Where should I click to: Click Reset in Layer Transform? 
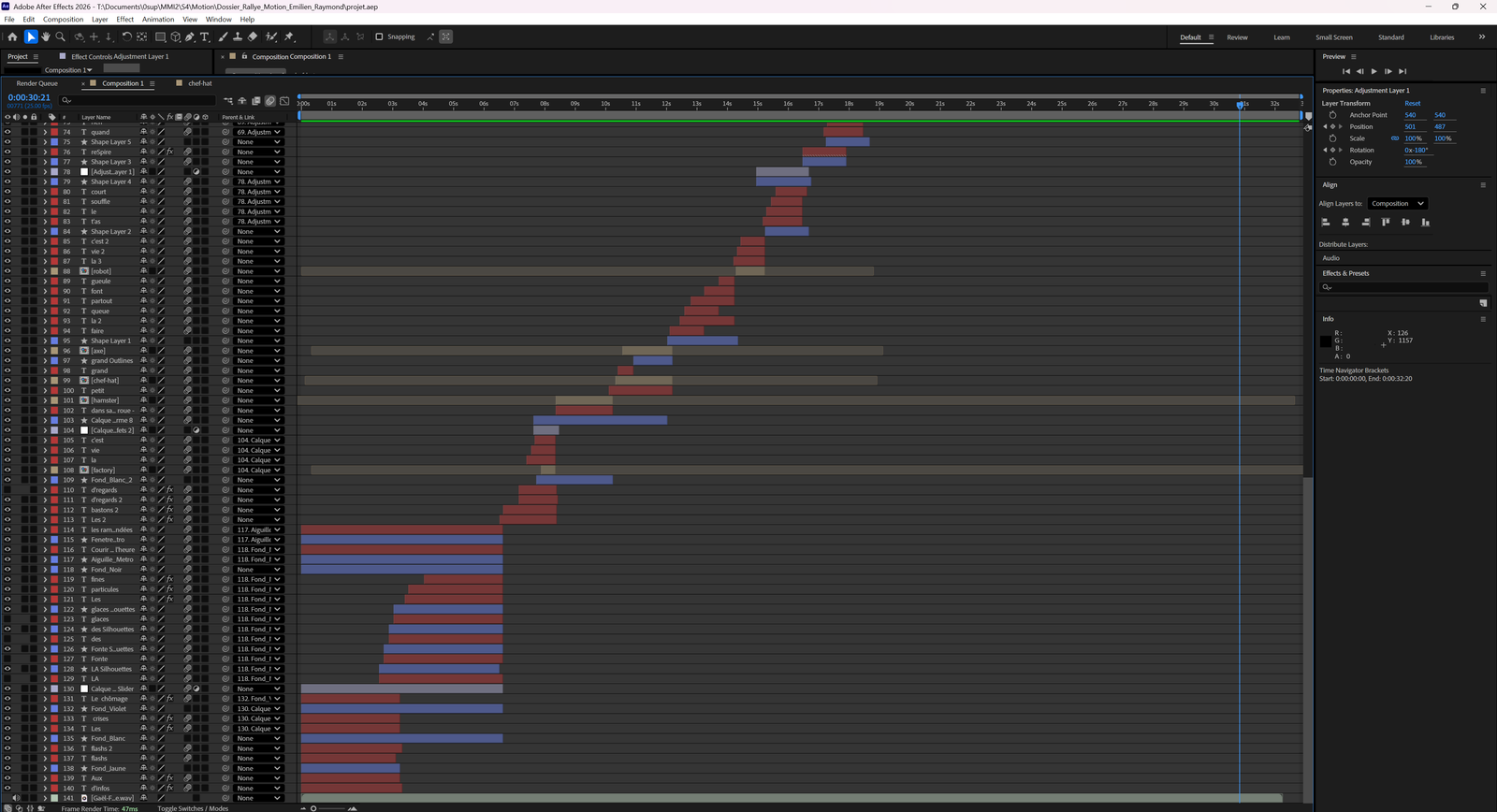(x=1412, y=104)
